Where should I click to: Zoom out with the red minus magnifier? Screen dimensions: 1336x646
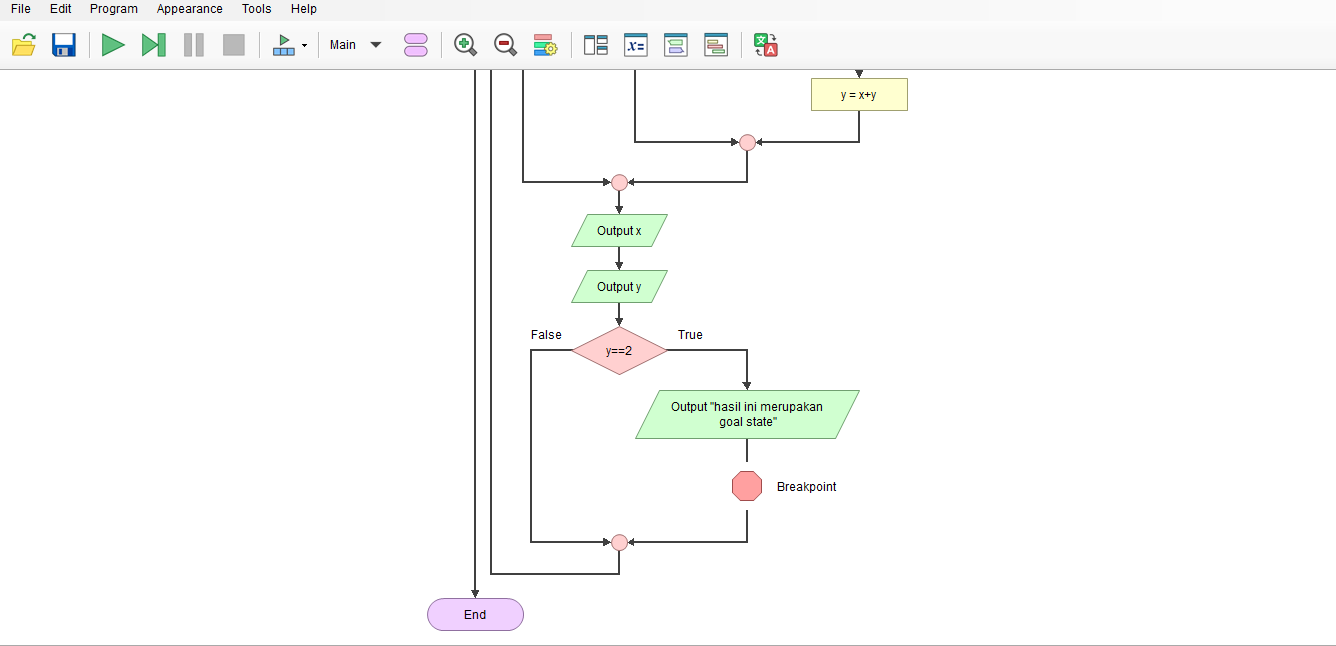click(505, 45)
